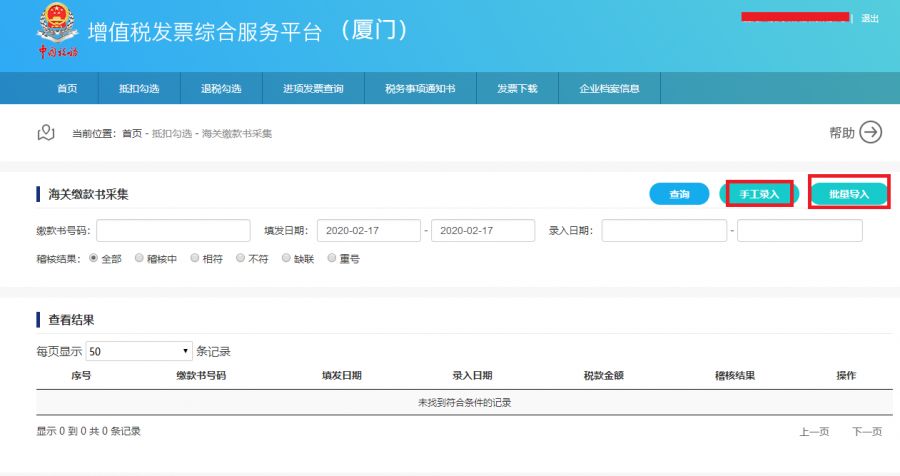Choose the 不符 audit result filter
The width and height of the screenshot is (900, 476).
pyautogui.click(x=240, y=258)
